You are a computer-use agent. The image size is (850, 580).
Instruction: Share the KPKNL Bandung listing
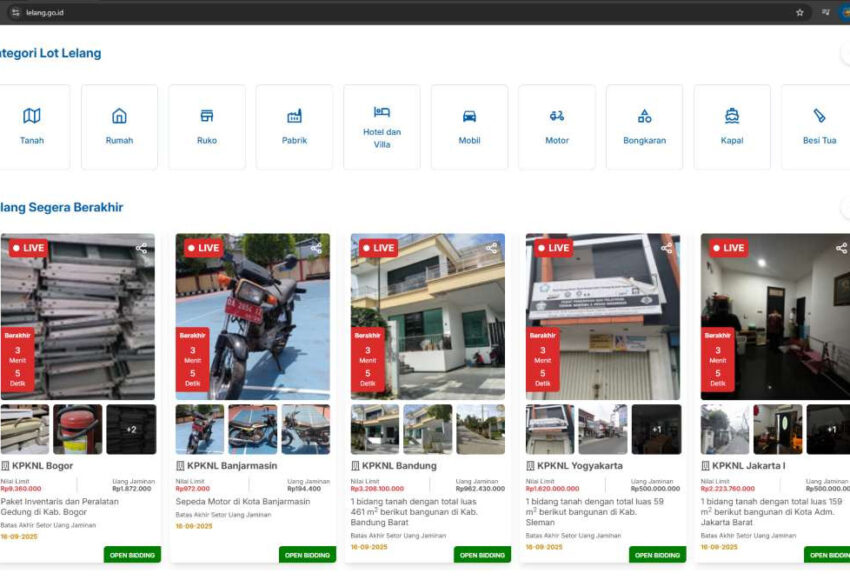click(x=491, y=248)
